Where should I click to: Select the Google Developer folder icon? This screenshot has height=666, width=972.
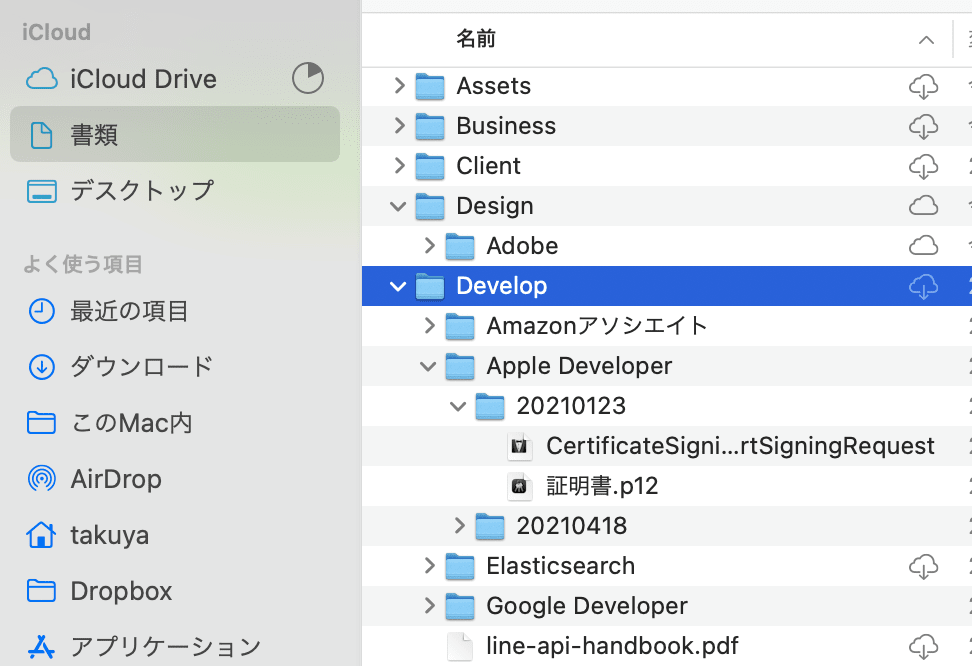click(460, 606)
